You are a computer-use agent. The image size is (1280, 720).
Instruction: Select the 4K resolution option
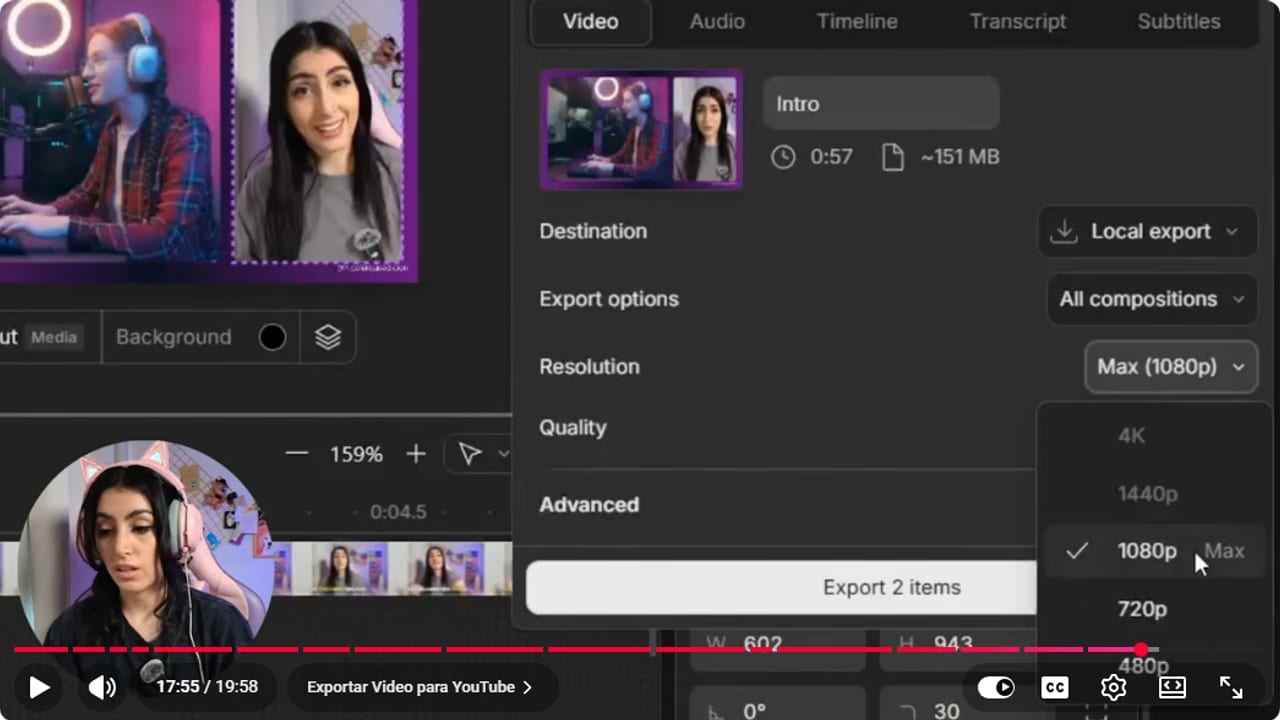(1131, 435)
